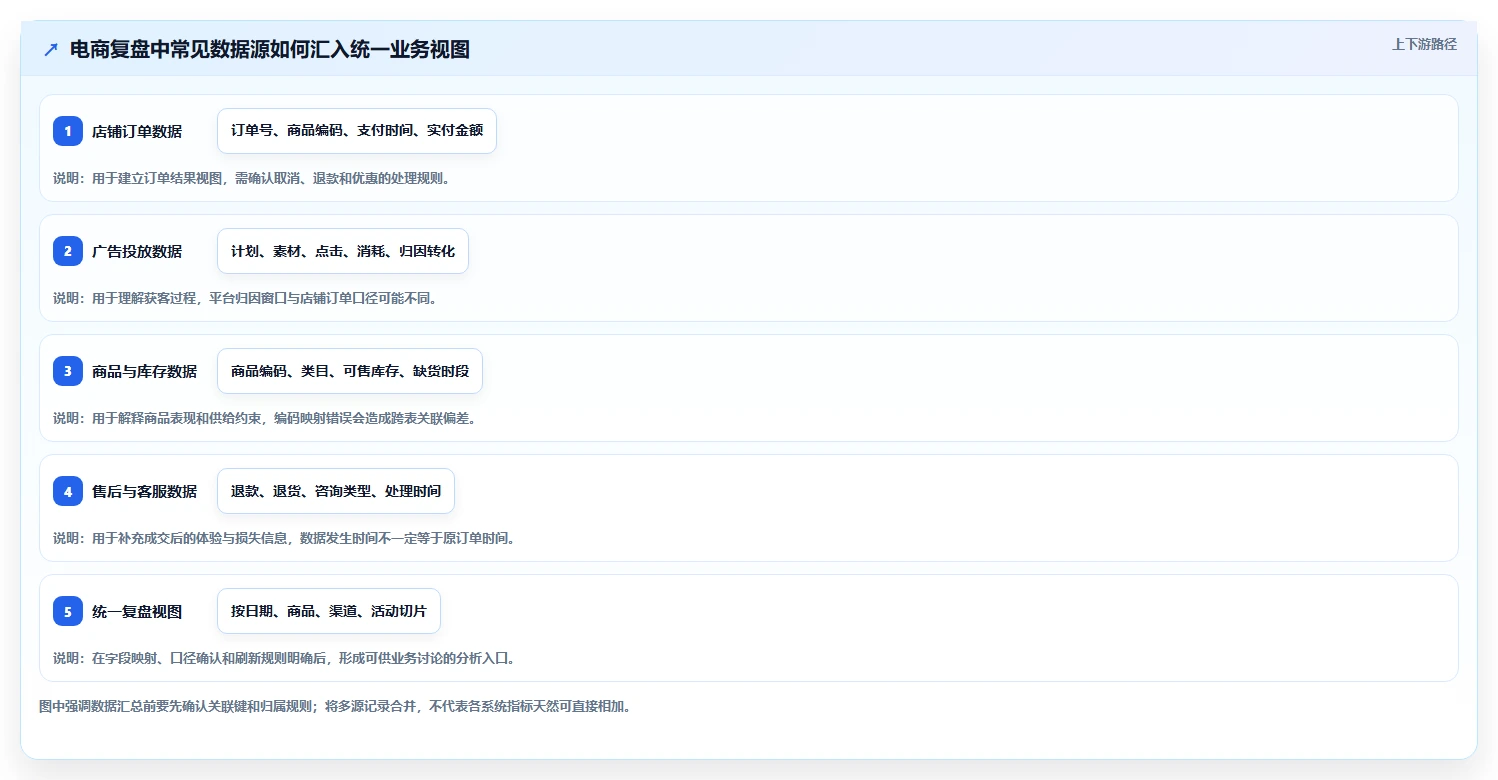Click the note starting 说明：用于理解获客过程
Viewport: 1498px width, 780px height.
click(245, 298)
